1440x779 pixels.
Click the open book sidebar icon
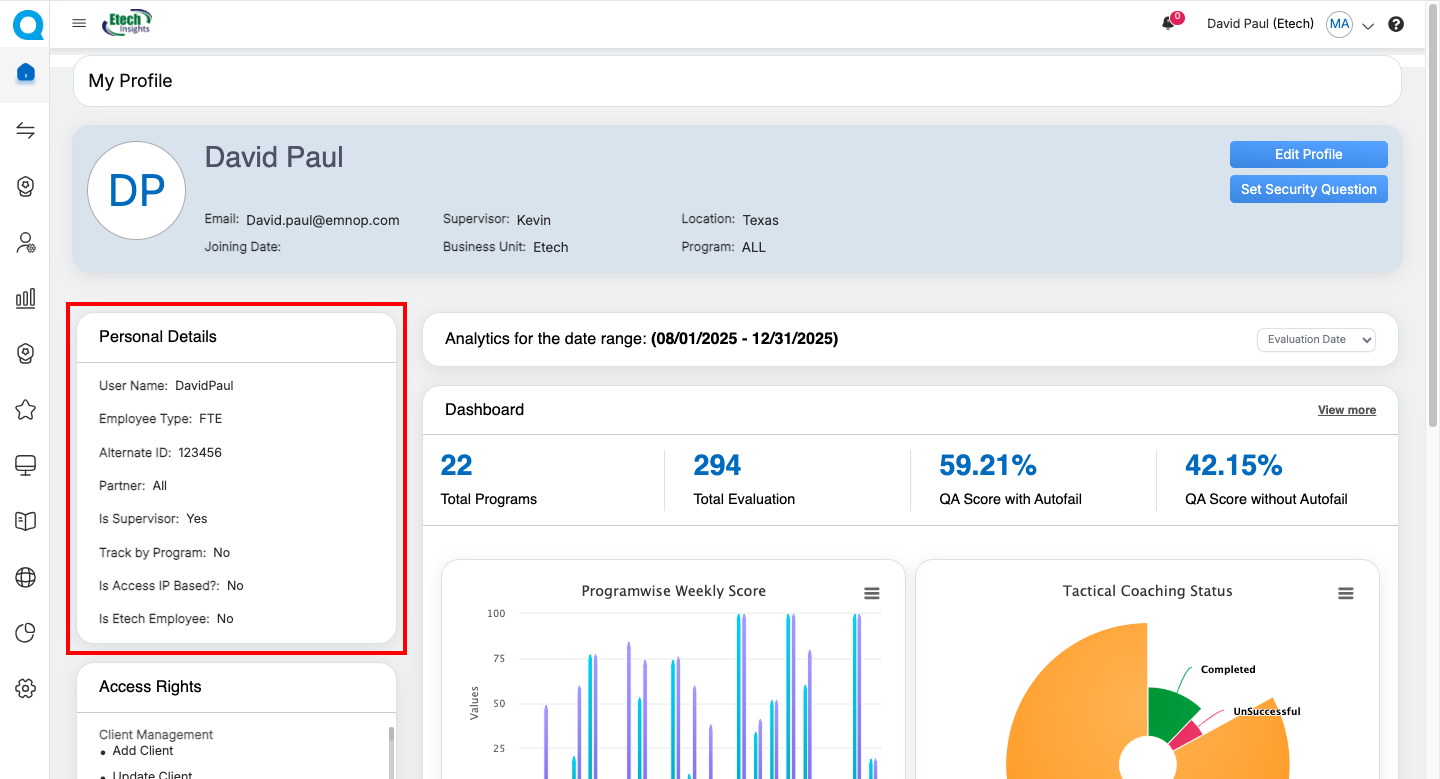[x=26, y=521]
